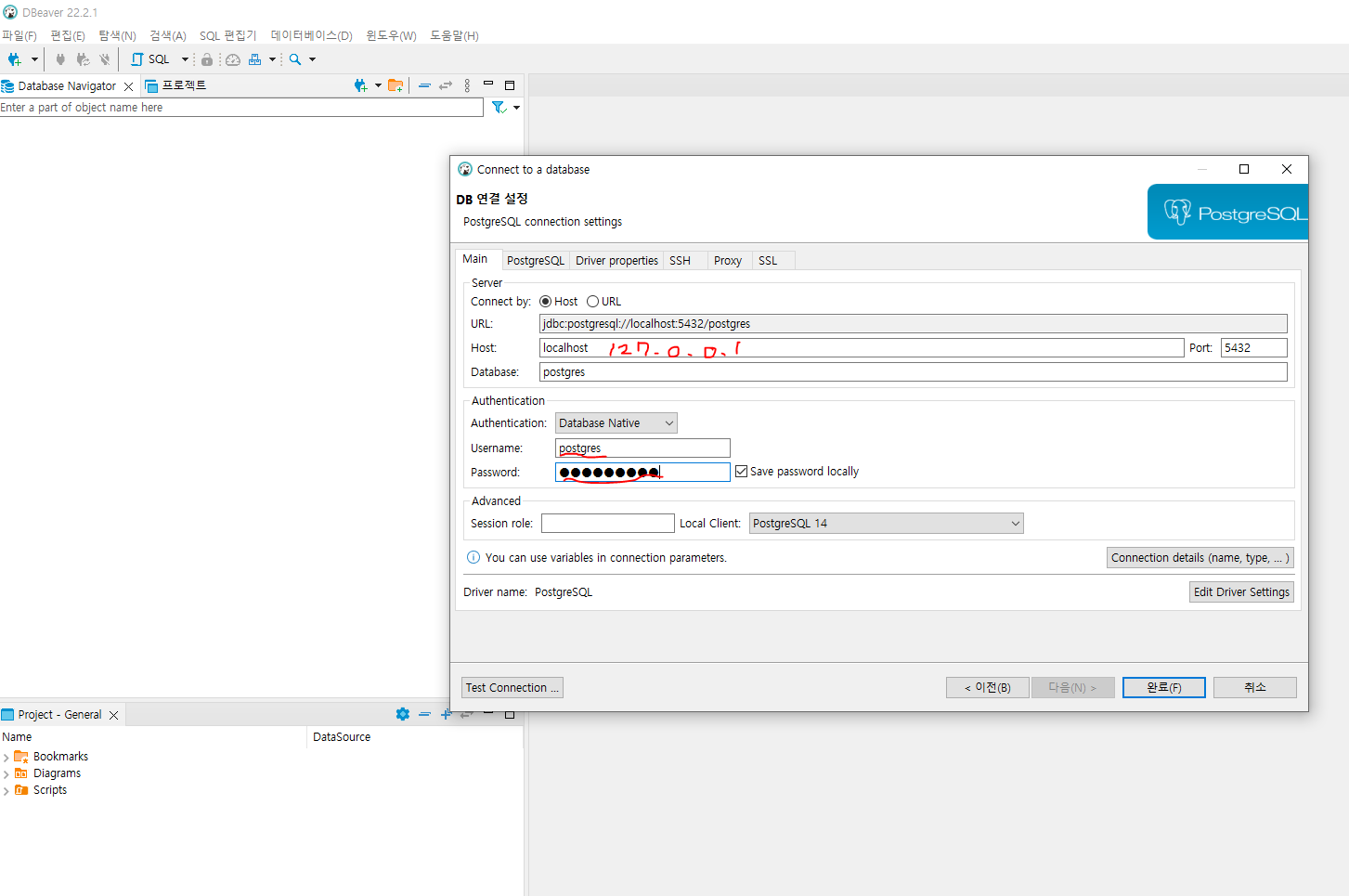Click Disconnect icon in main toolbar
This screenshot has height=896, width=1349.
[105, 59]
